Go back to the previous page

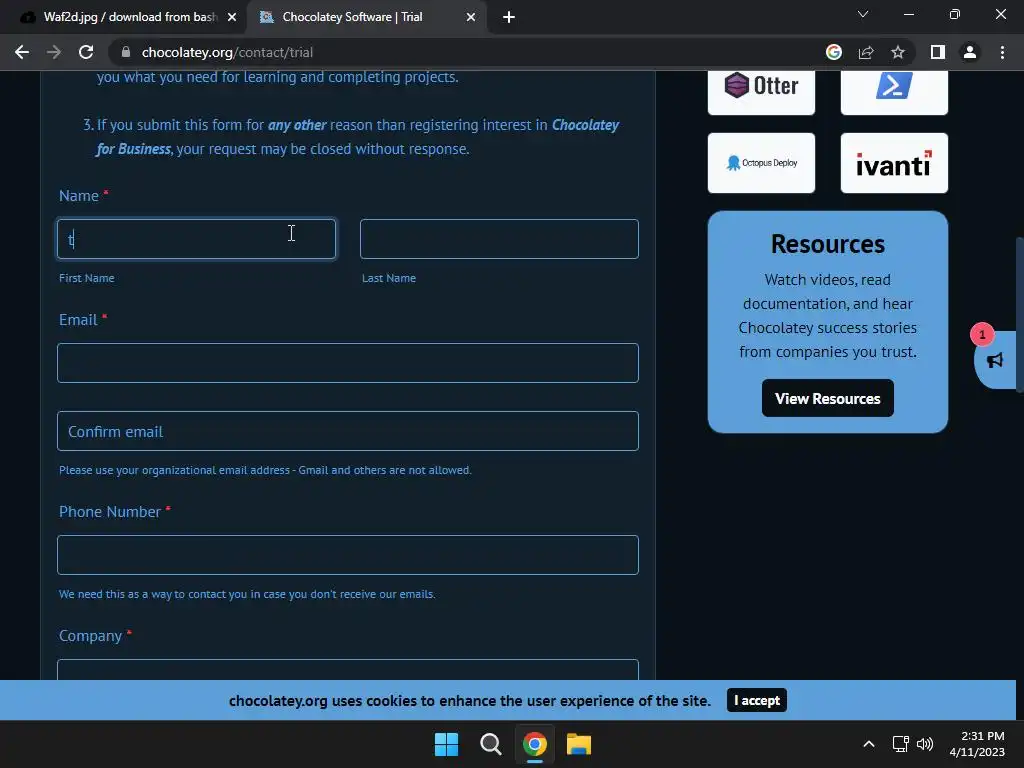(x=22, y=52)
